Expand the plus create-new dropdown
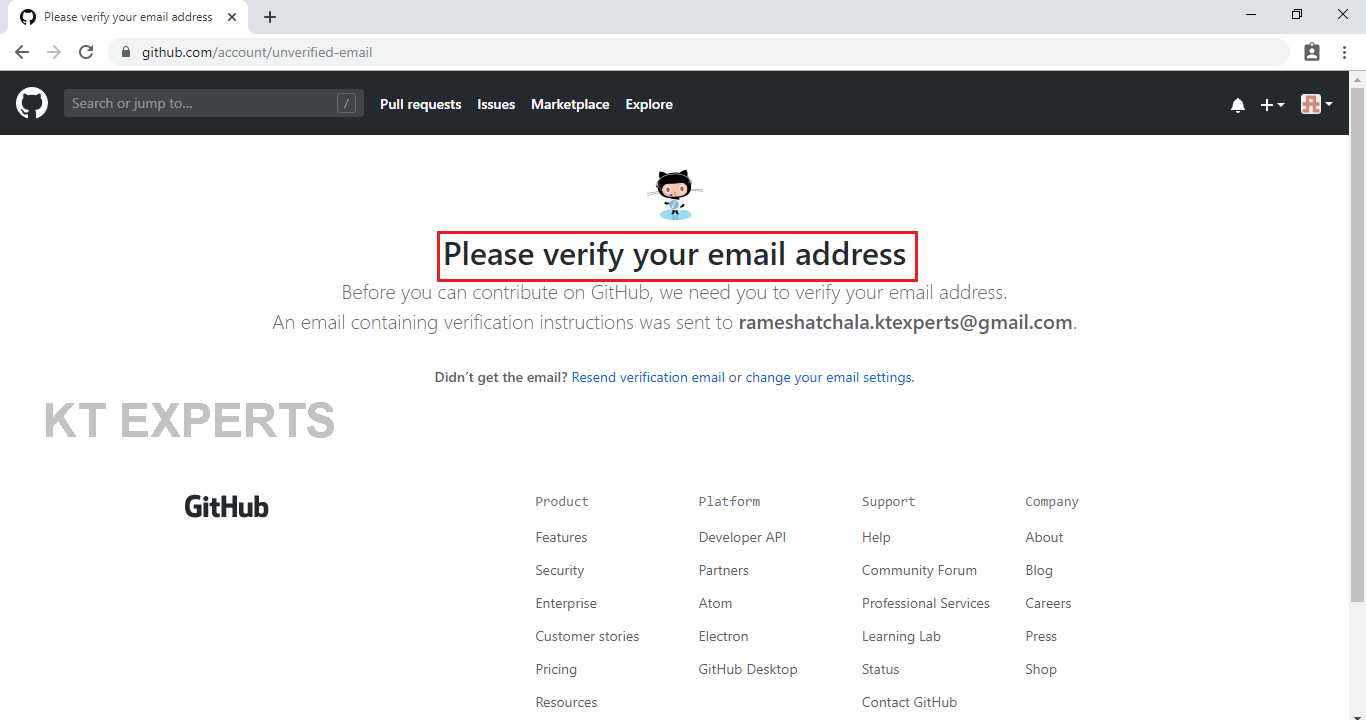 (1272, 105)
